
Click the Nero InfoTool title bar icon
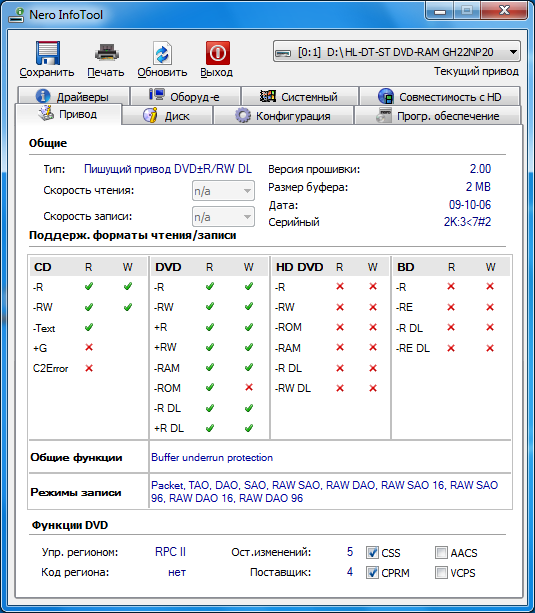click(17, 15)
